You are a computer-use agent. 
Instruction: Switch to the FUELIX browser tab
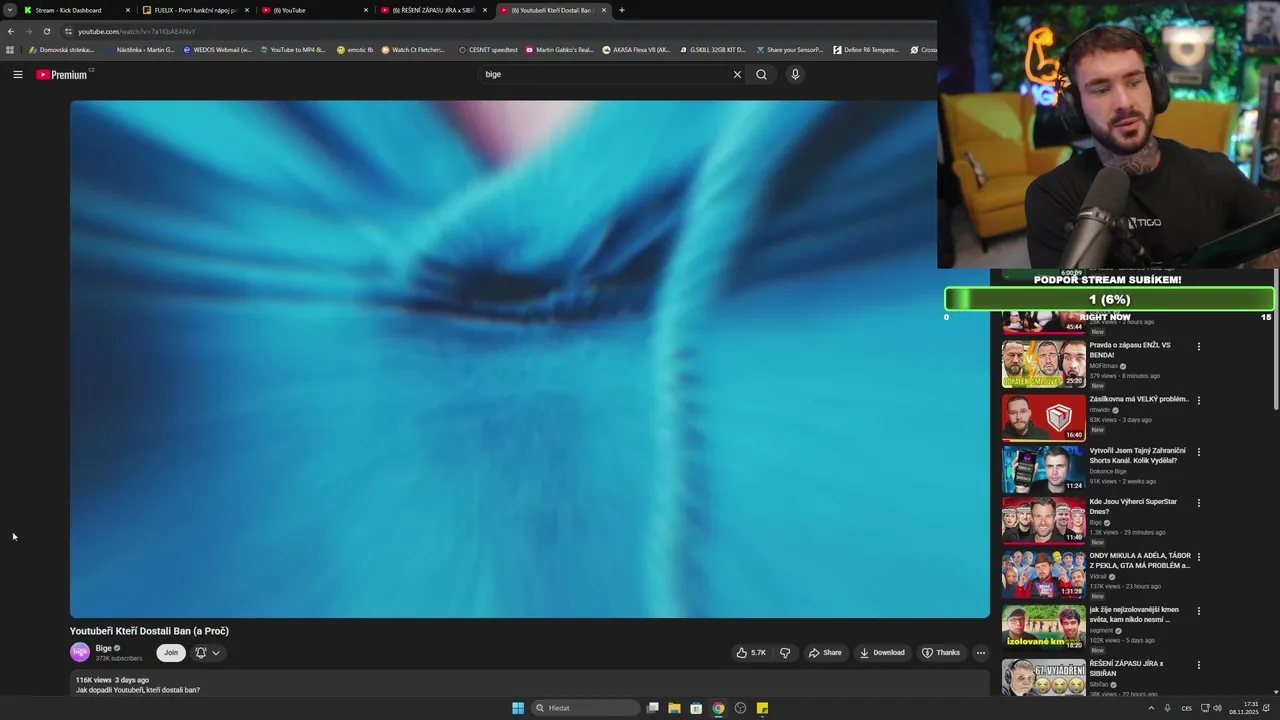point(195,10)
